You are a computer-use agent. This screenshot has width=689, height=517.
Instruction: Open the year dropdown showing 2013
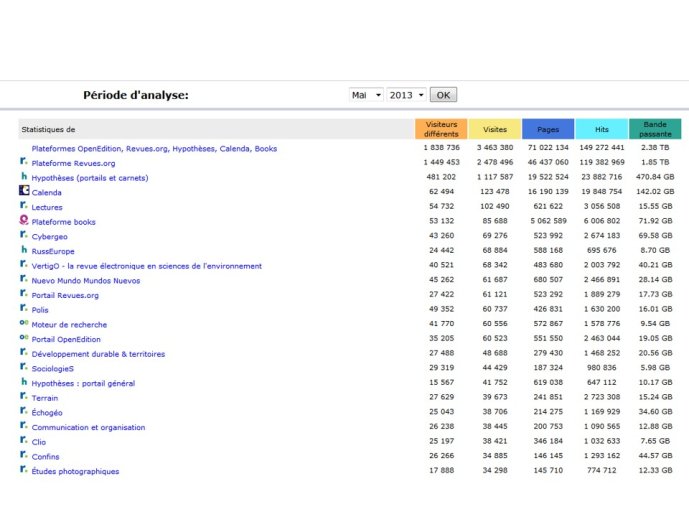[406, 95]
